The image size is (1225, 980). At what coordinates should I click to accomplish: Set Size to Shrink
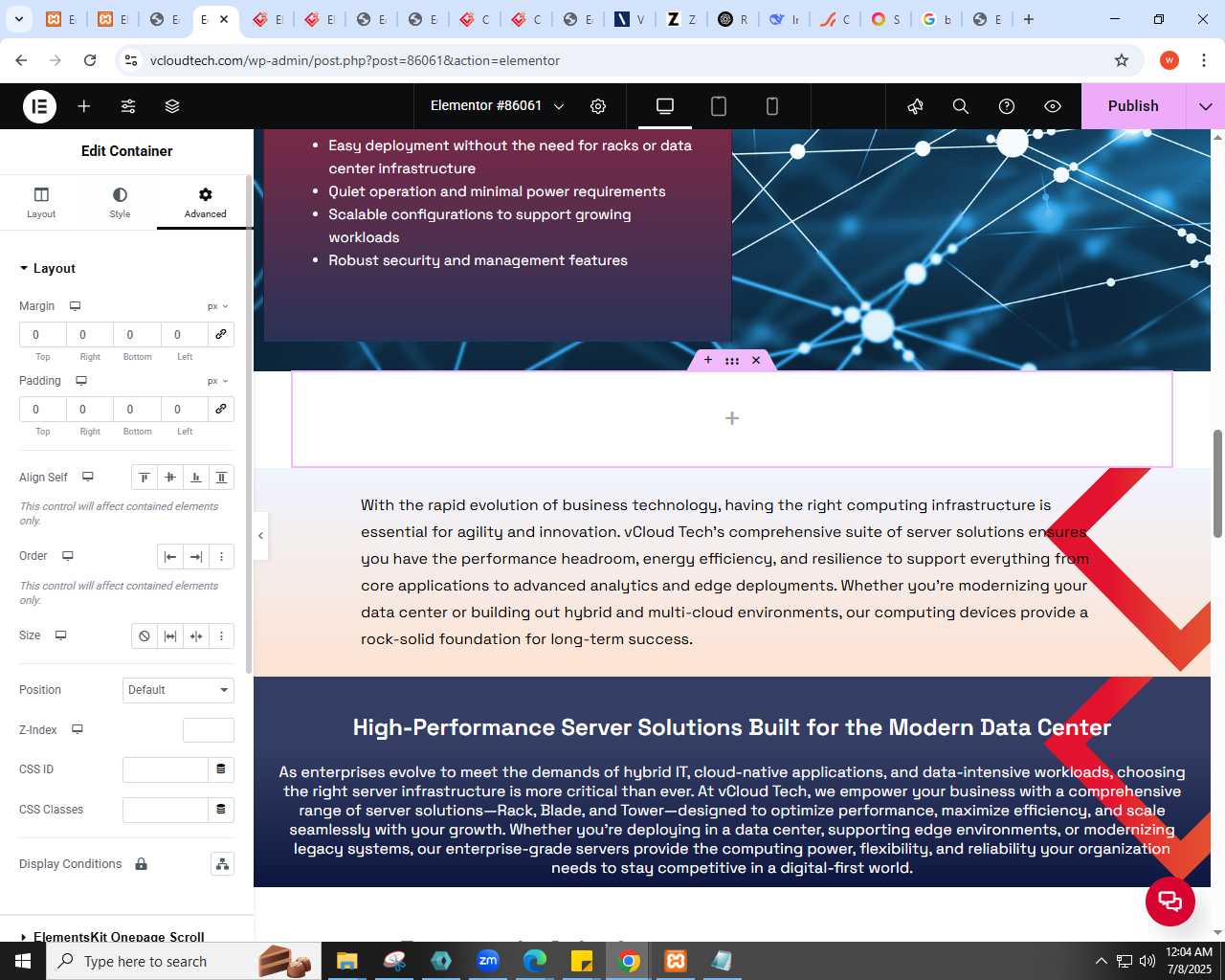click(196, 635)
